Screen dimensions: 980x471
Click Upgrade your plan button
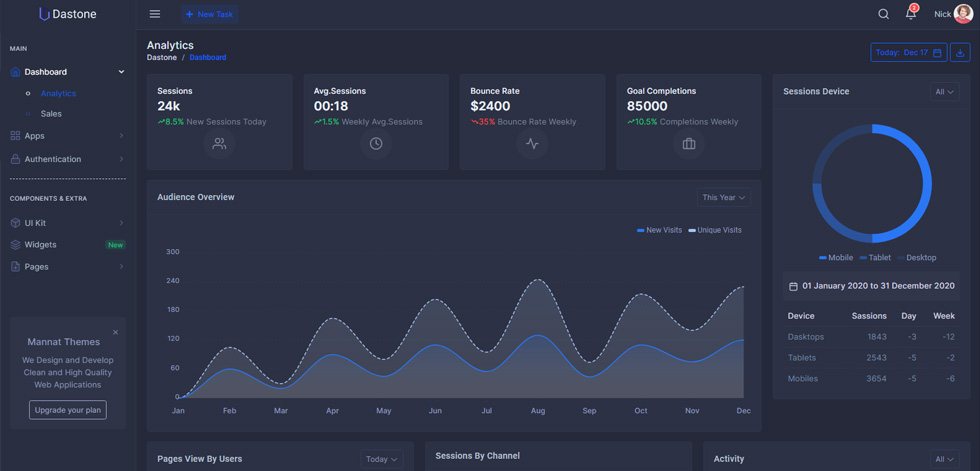tap(68, 410)
